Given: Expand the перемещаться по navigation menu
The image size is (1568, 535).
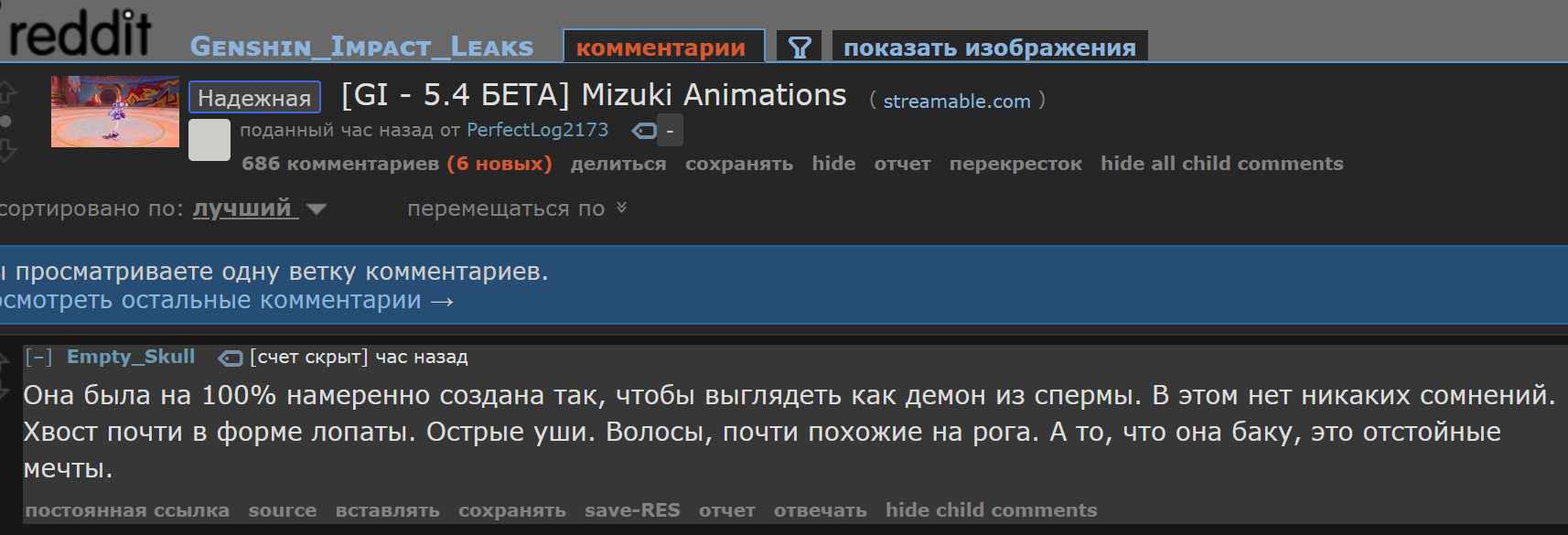Looking at the screenshot, I should click(517, 209).
